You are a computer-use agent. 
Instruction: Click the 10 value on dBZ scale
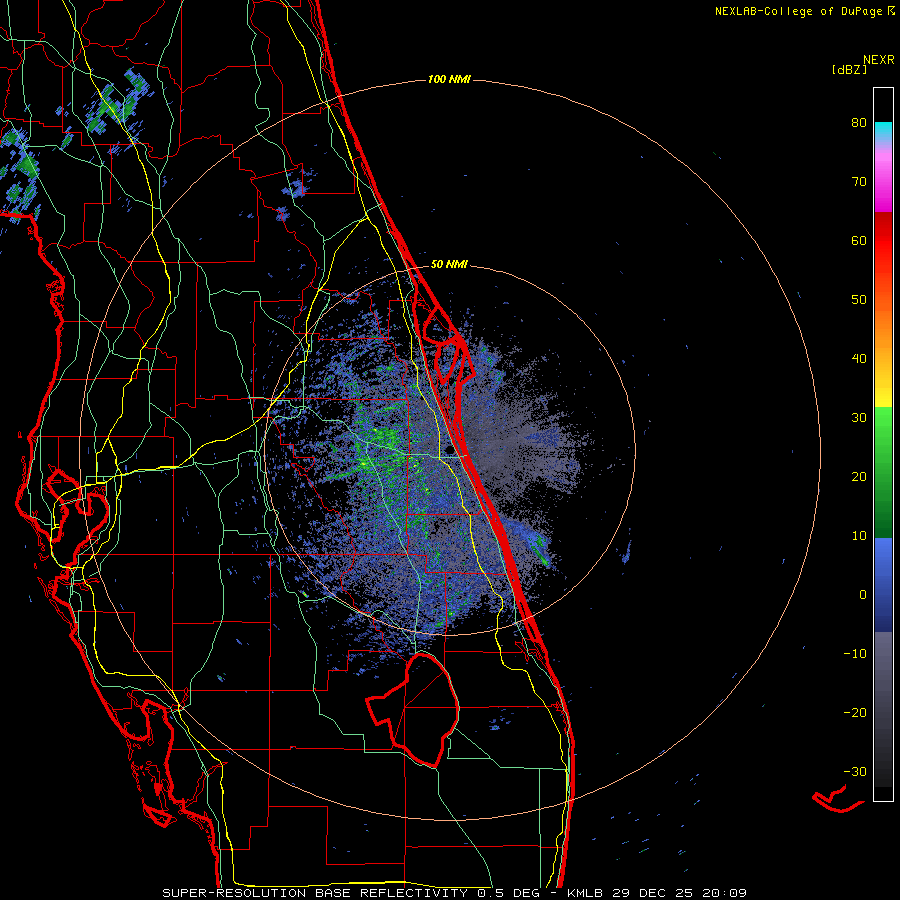859,536
